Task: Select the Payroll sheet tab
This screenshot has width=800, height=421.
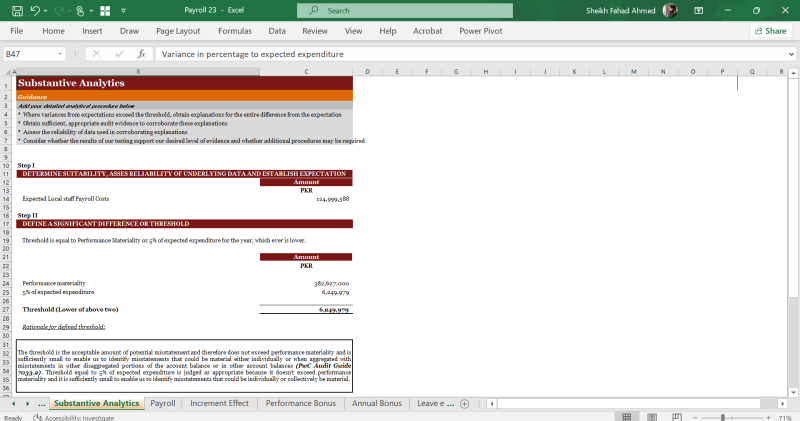Action: point(163,403)
